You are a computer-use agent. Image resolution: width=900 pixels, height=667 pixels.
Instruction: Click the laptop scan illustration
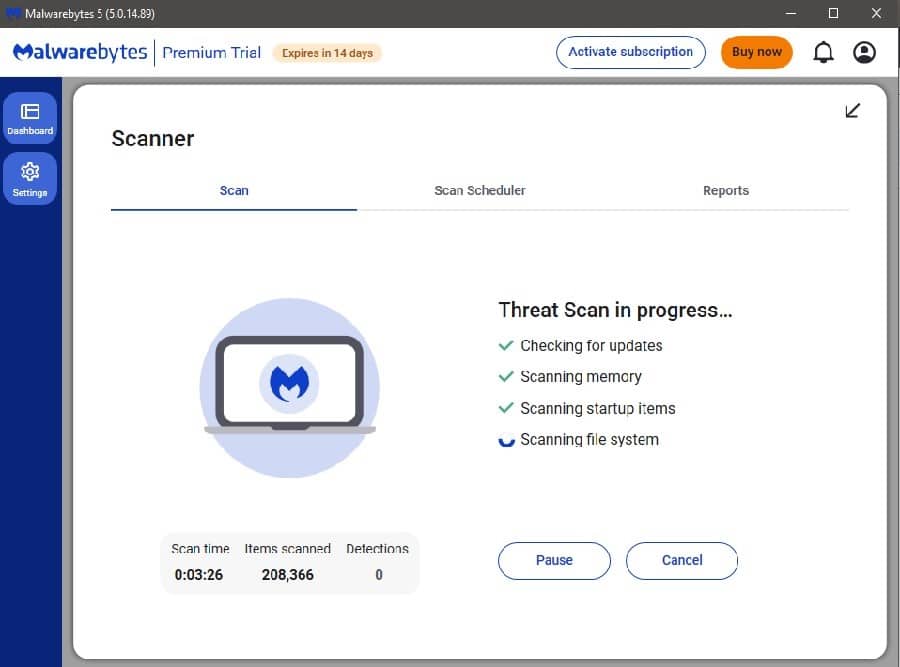289,387
